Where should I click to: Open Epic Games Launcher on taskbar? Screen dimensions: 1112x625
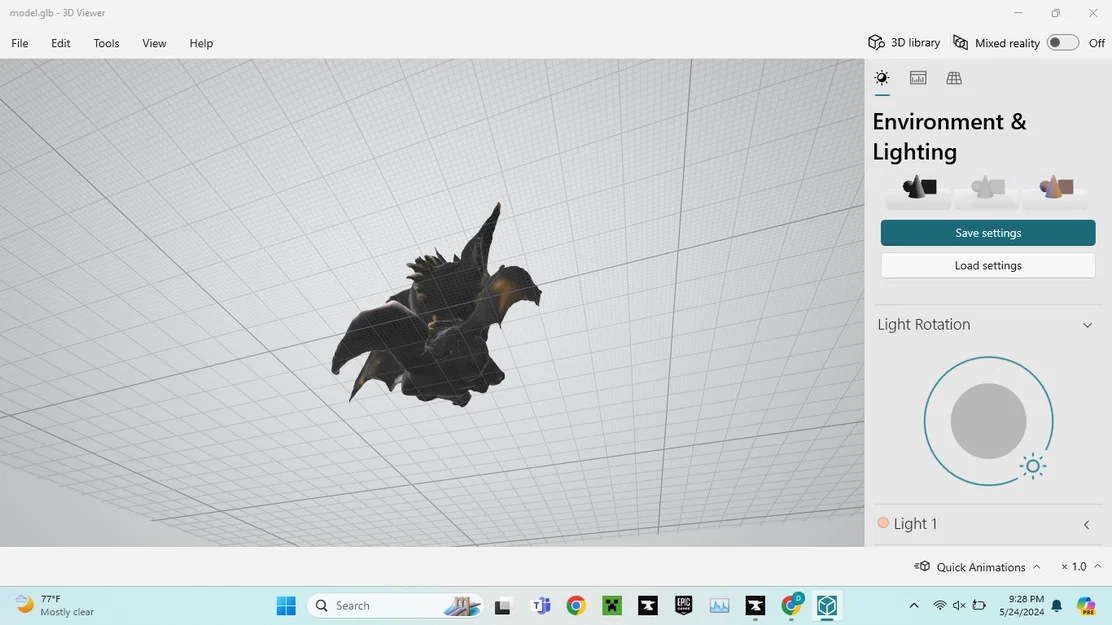[x=684, y=606]
